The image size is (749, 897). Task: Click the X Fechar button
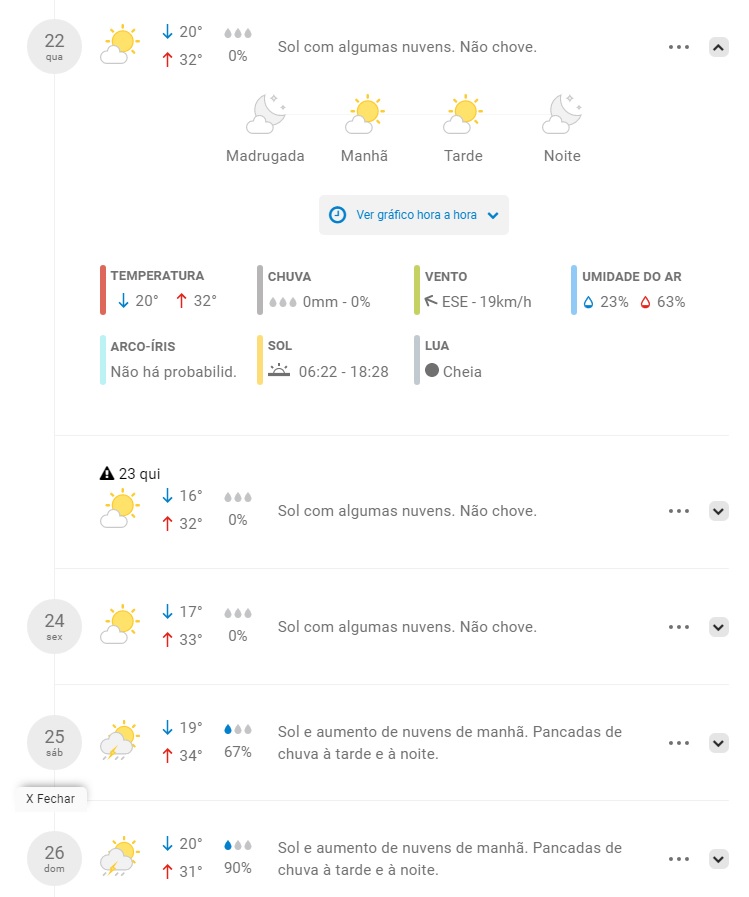pos(51,799)
